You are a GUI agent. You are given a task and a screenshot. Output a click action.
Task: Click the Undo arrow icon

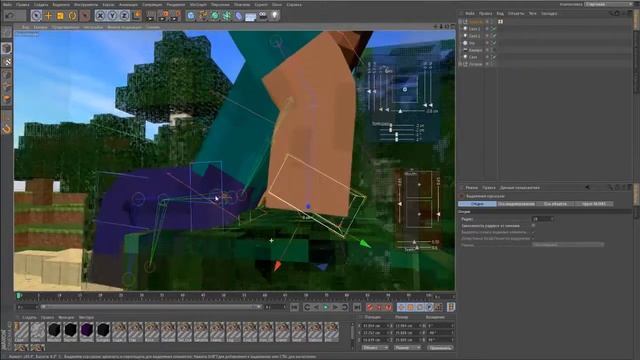click(9, 16)
